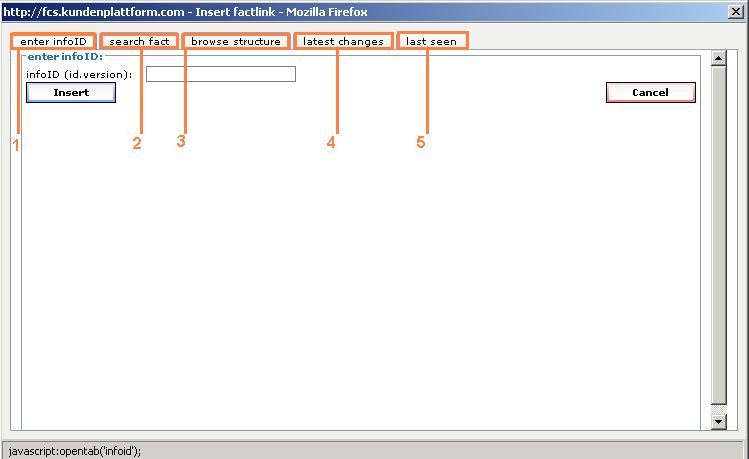Close the Insert factlink window
This screenshot has height=459, width=749.
click(736, 11)
